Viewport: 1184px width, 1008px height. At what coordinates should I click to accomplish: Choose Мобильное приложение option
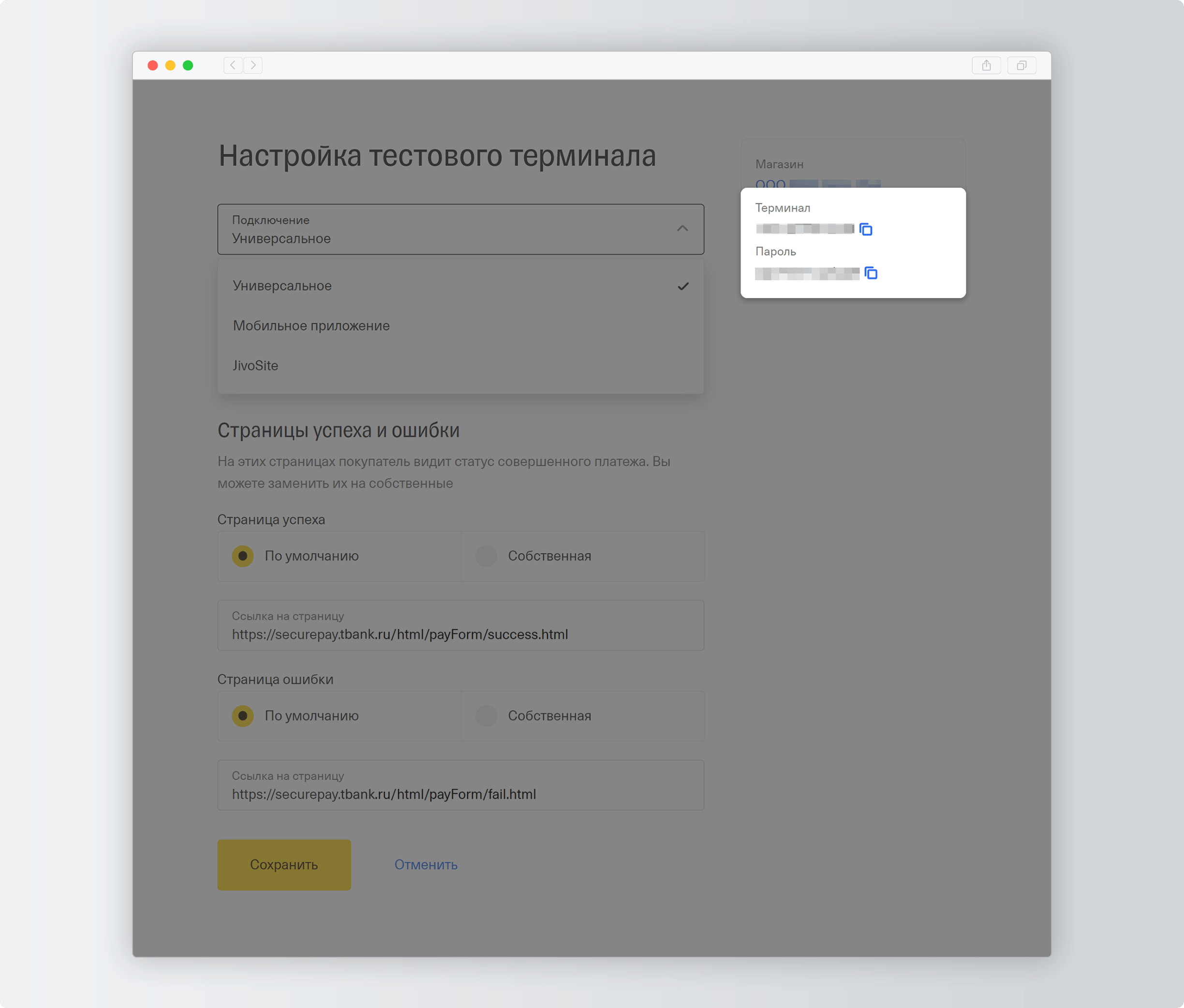(460, 326)
